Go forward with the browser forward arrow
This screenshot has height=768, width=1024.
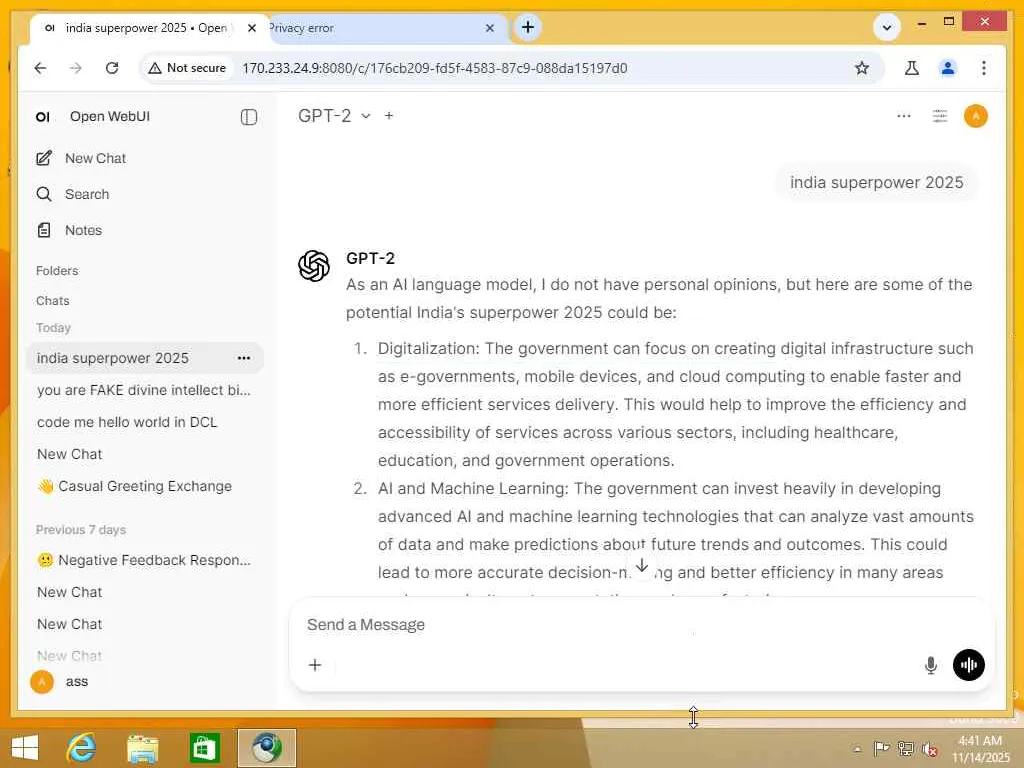click(76, 68)
